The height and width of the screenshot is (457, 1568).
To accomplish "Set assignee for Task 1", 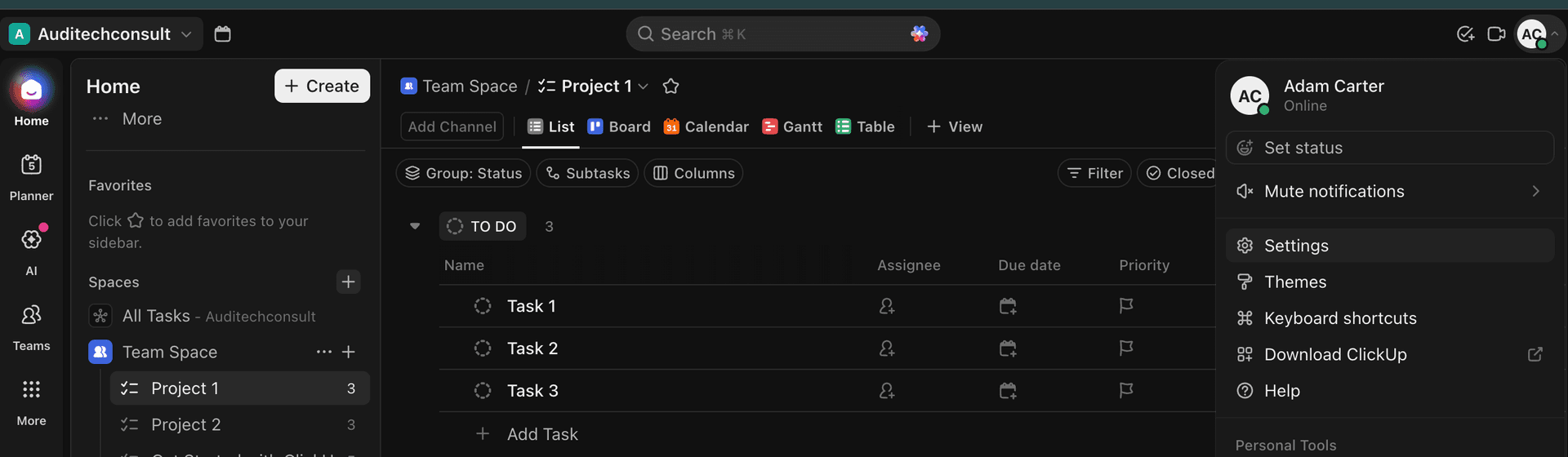I will pos(887,306).
